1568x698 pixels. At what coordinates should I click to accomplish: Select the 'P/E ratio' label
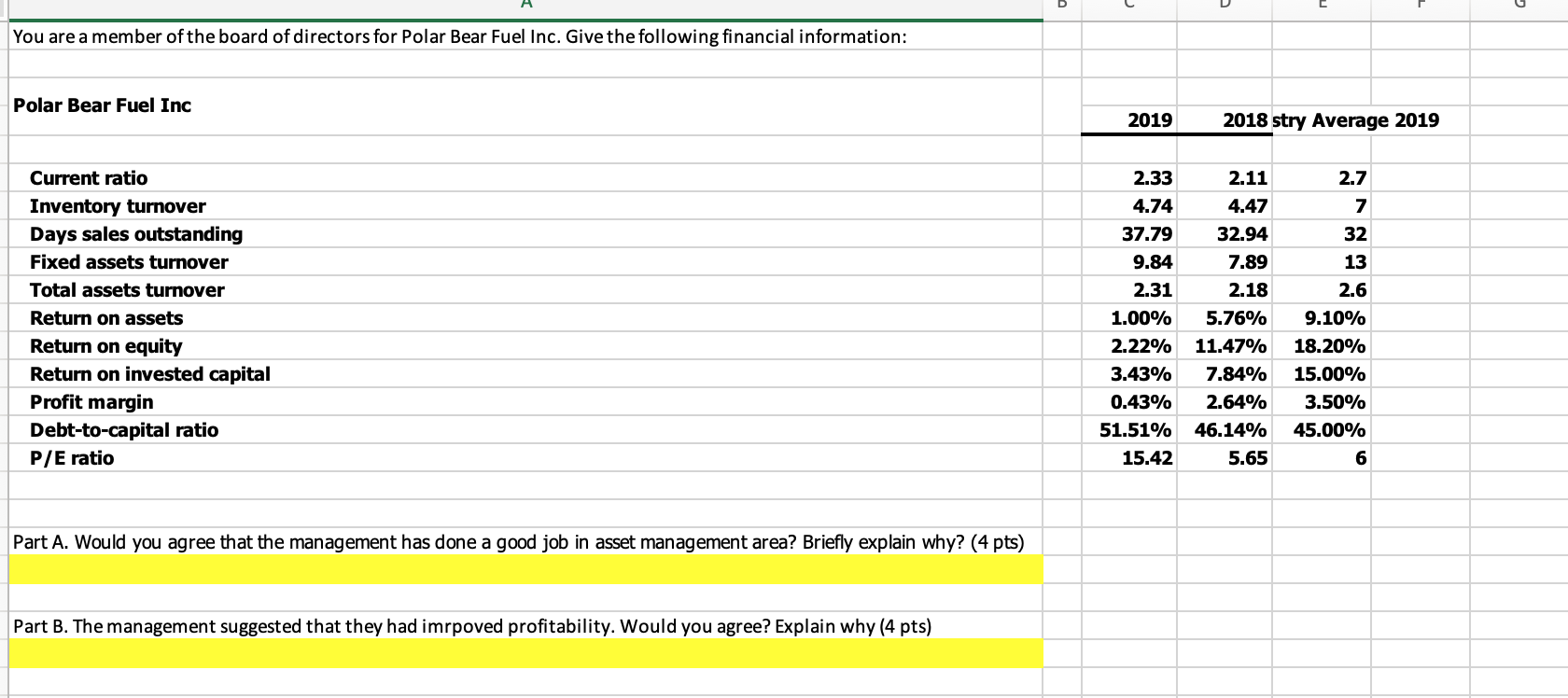tap(72, 458)
